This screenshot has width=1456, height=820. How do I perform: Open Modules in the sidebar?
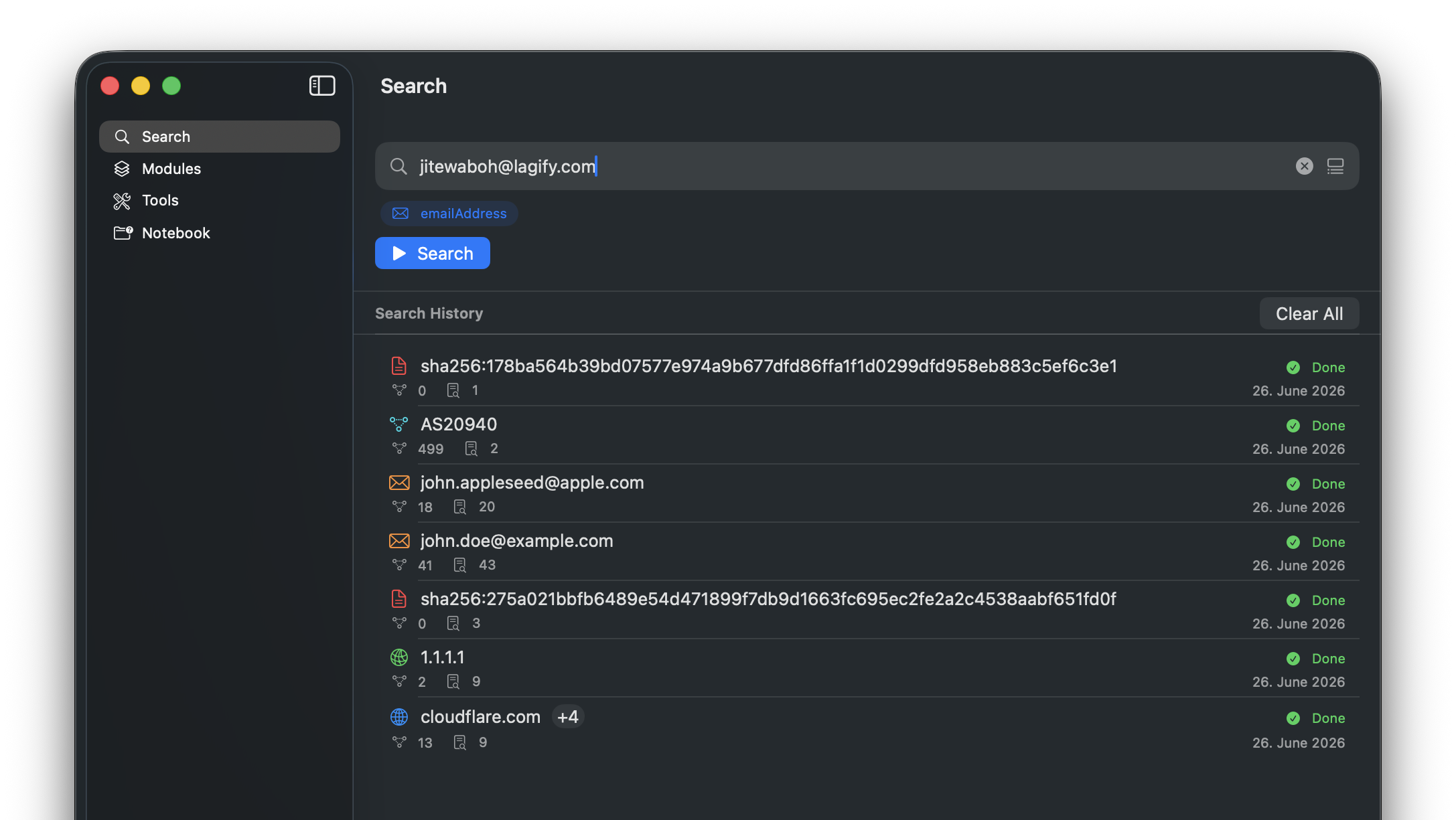click(x=219, y=169)
